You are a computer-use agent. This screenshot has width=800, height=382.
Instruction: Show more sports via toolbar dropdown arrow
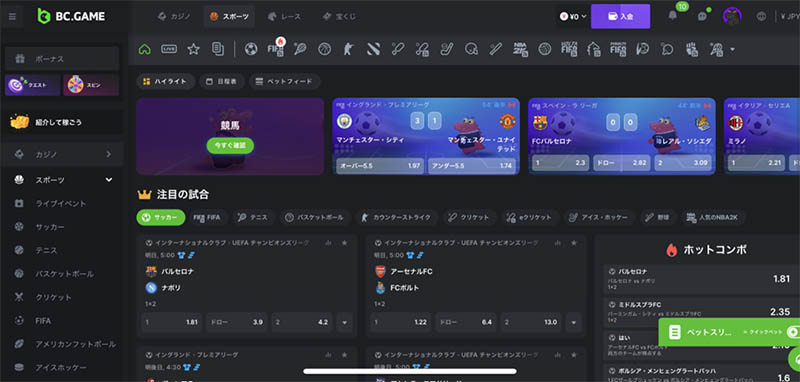733,49
